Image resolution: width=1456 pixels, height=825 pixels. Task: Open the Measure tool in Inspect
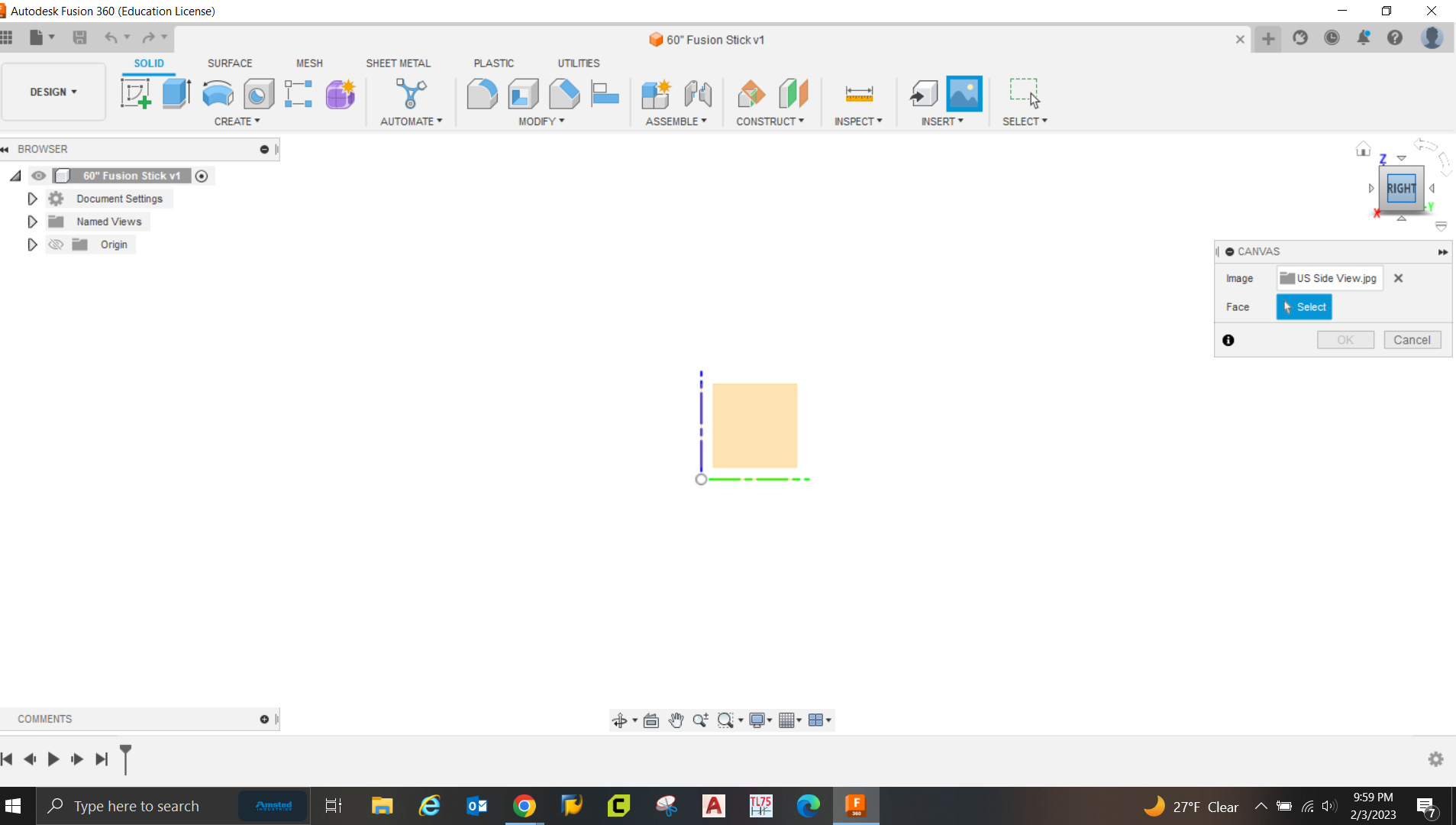tap(858, 93)
